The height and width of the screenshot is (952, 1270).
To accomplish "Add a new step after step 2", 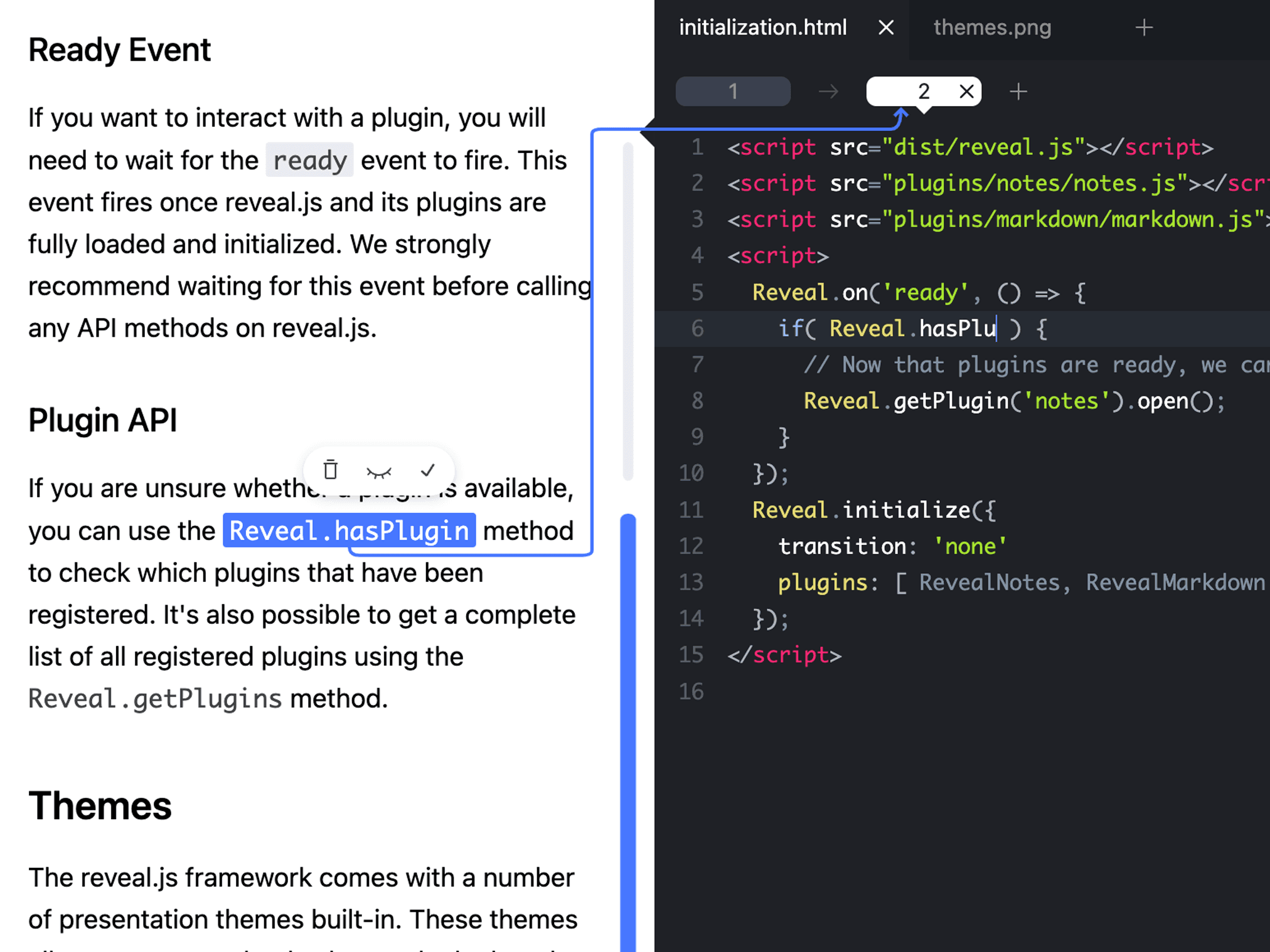I will [x=1018, y=92].
